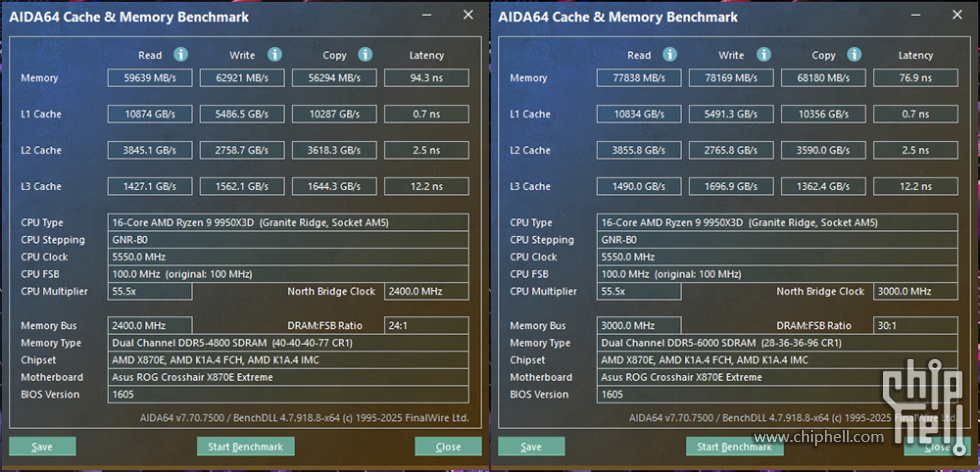Select the 76.9 ns memory latency field
980x472 pixels.
coord(915,78)
